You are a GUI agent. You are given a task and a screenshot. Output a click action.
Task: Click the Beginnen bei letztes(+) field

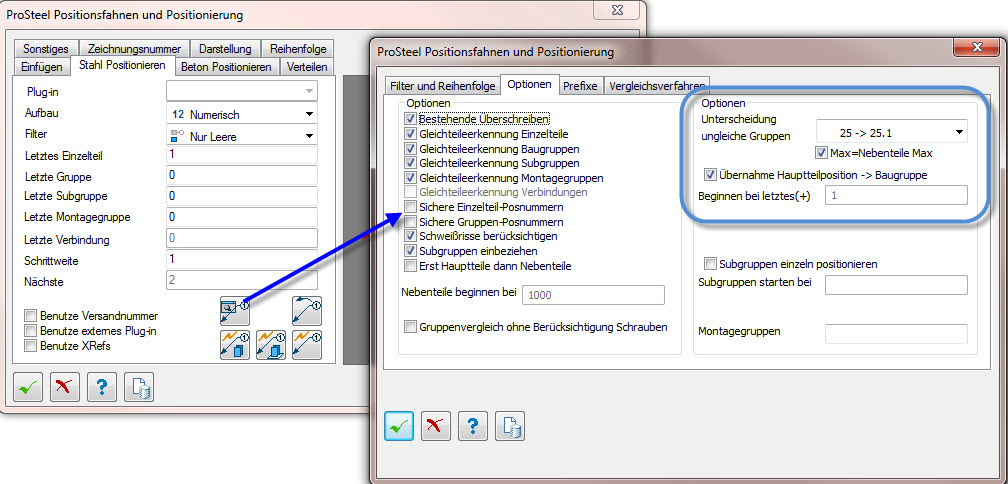click(x=896, y=195)
